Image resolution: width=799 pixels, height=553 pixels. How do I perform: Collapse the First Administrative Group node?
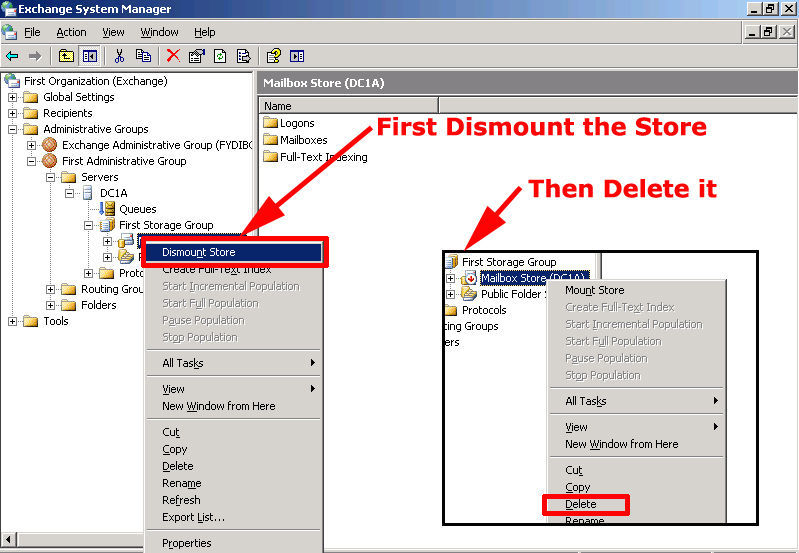click(x=32, y=161)
